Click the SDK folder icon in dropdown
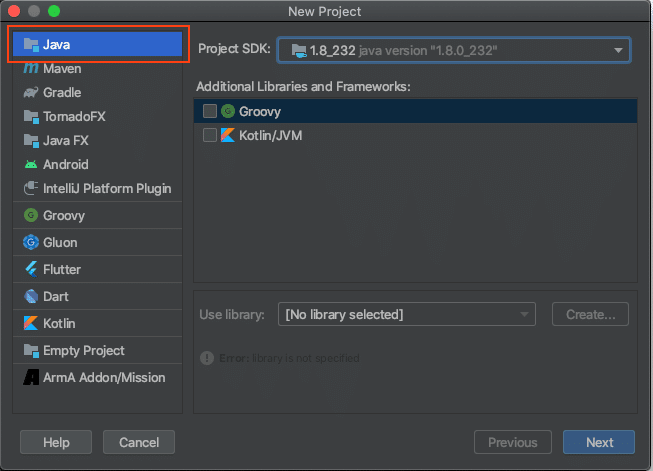Image resolution: width=653 pixels, height=471 pixels. tap(299, 51)
